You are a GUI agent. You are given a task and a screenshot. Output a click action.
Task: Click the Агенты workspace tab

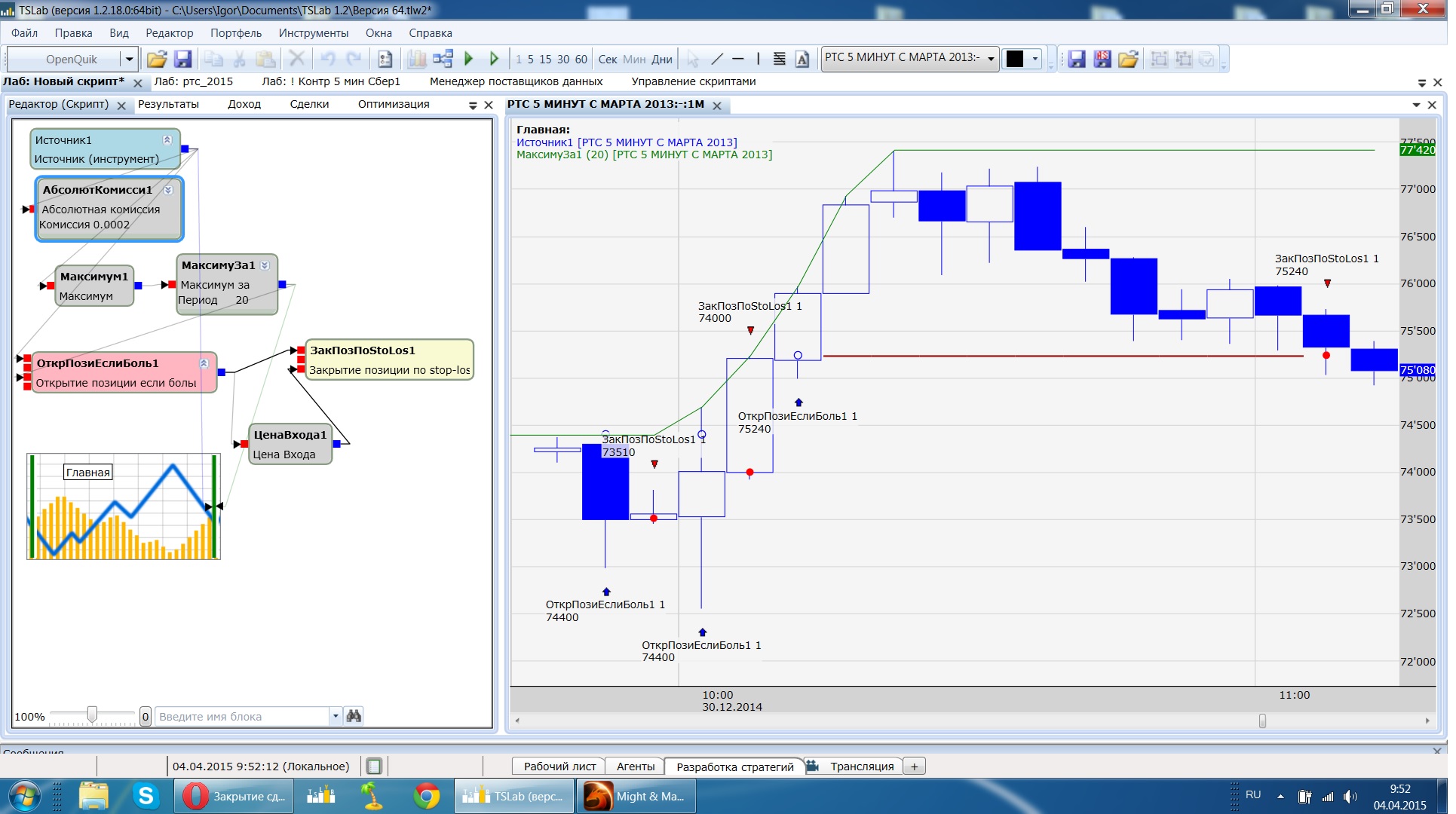pyautogui.click(x=635, y=767)
